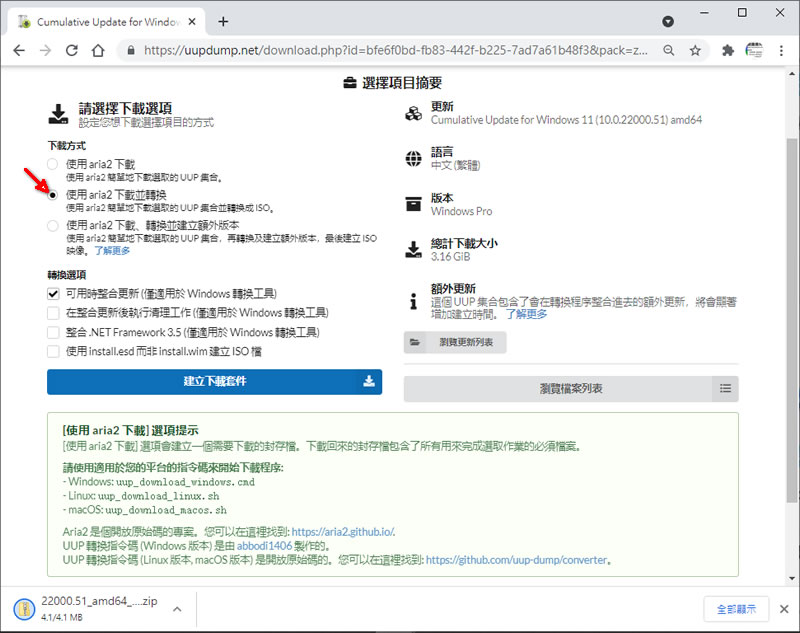This screenshot has height=633, width=800.
Task: Click the list icon beside 瀏覽檔案列表
Action: 725,389
